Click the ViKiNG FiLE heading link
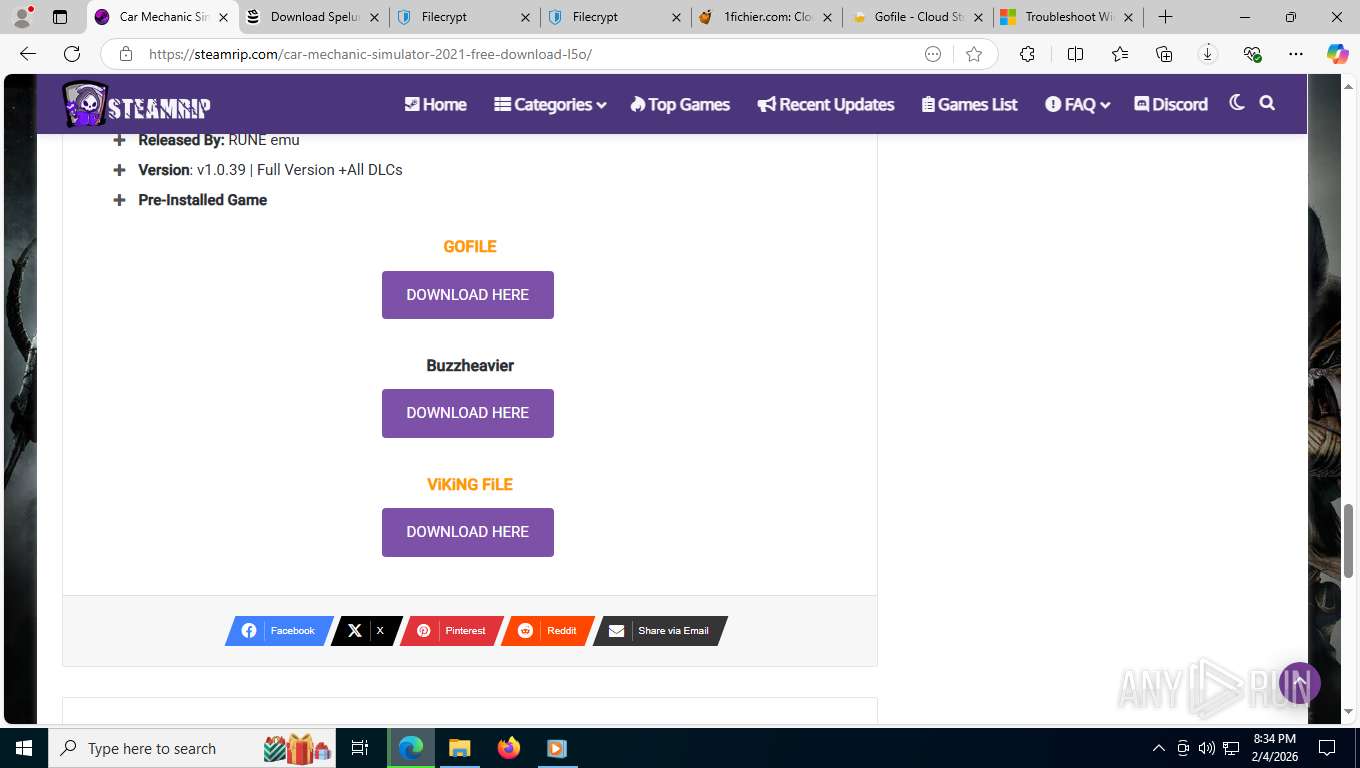 click(x=470, y=484)
